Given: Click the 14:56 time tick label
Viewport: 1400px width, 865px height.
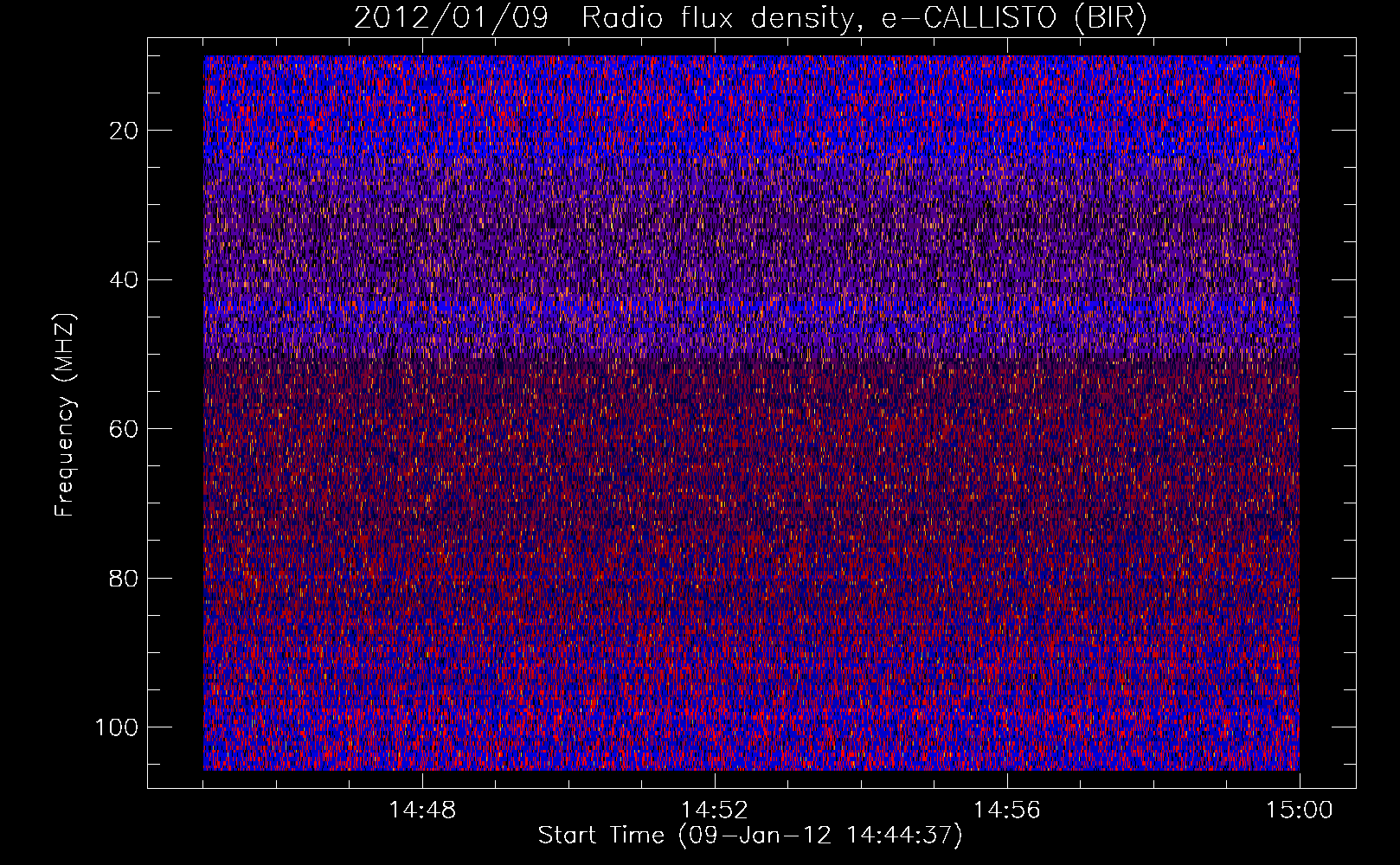Looking at the screenshot, I should [1007, 811].
